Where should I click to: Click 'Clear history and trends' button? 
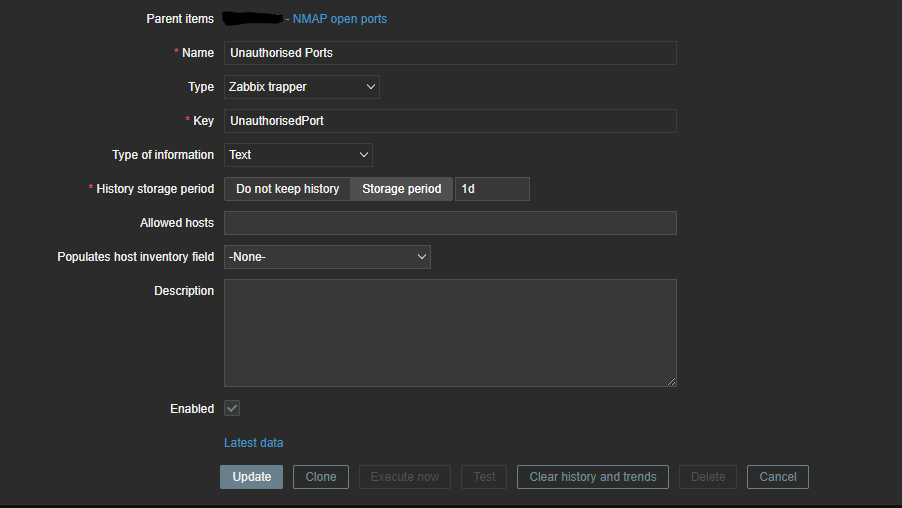pos(593,477)
